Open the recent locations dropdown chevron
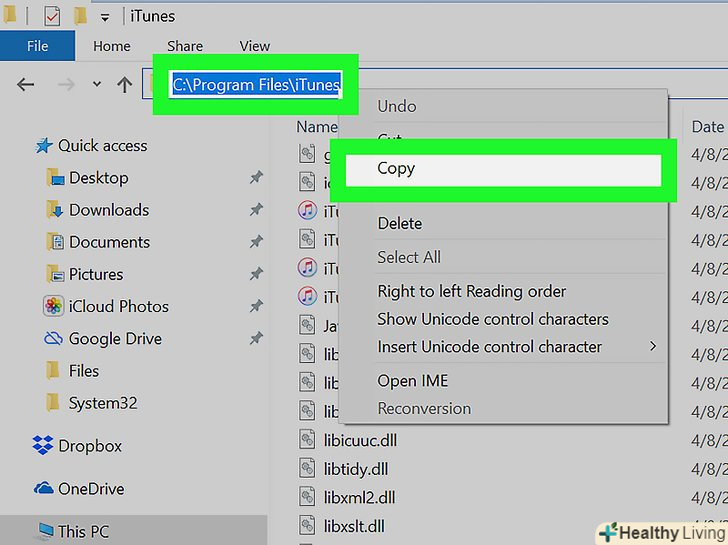 (x=97, y=84)
